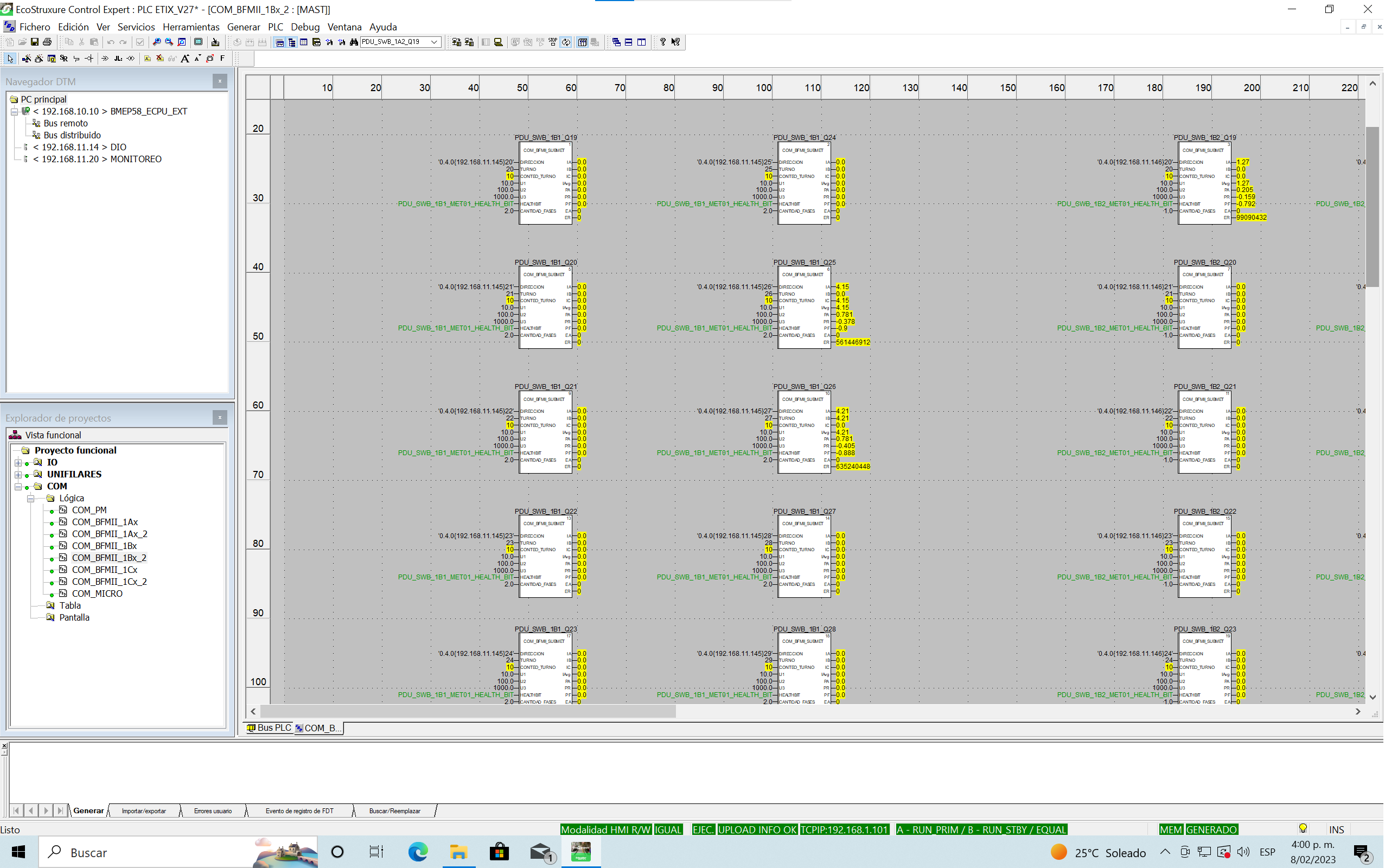Click the Tile horizontally window icon
Screen dimensions: 1385x868
point(629,42)
